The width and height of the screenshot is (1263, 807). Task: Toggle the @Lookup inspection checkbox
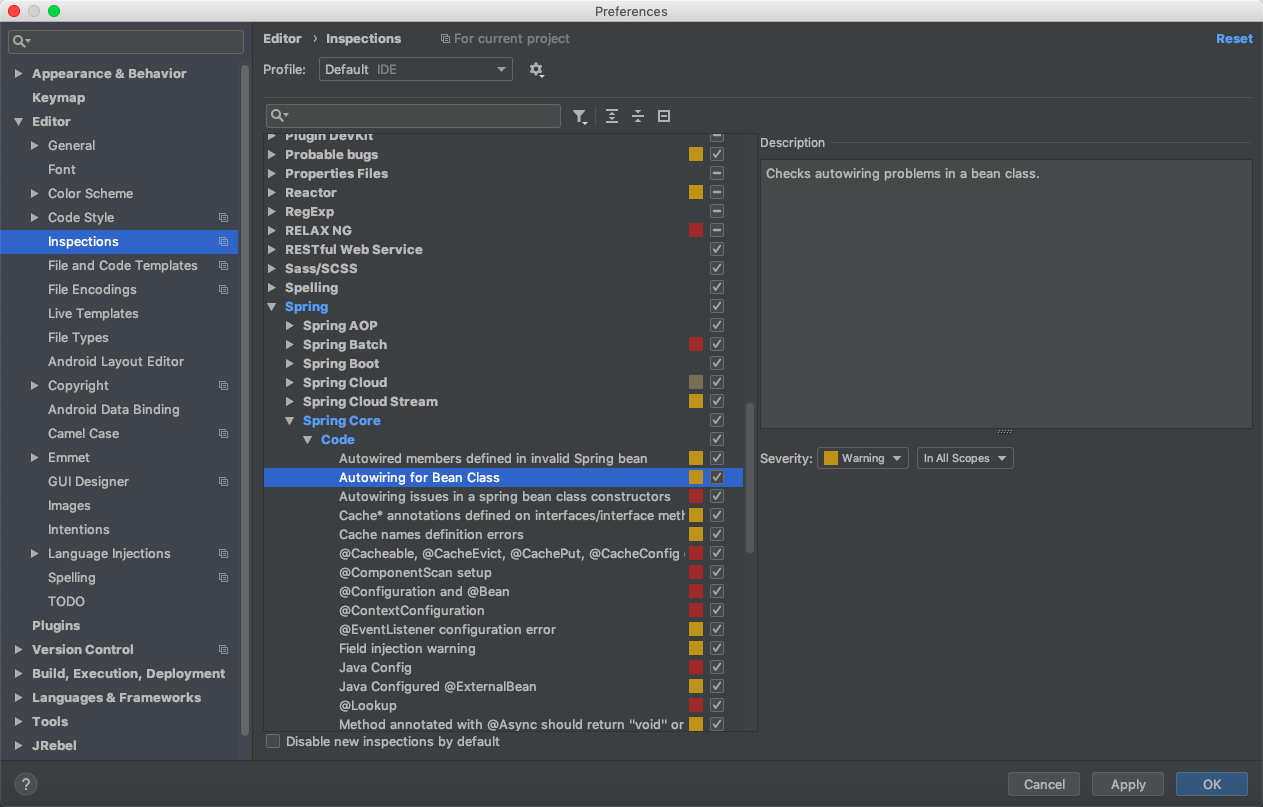tap(717, 706)
